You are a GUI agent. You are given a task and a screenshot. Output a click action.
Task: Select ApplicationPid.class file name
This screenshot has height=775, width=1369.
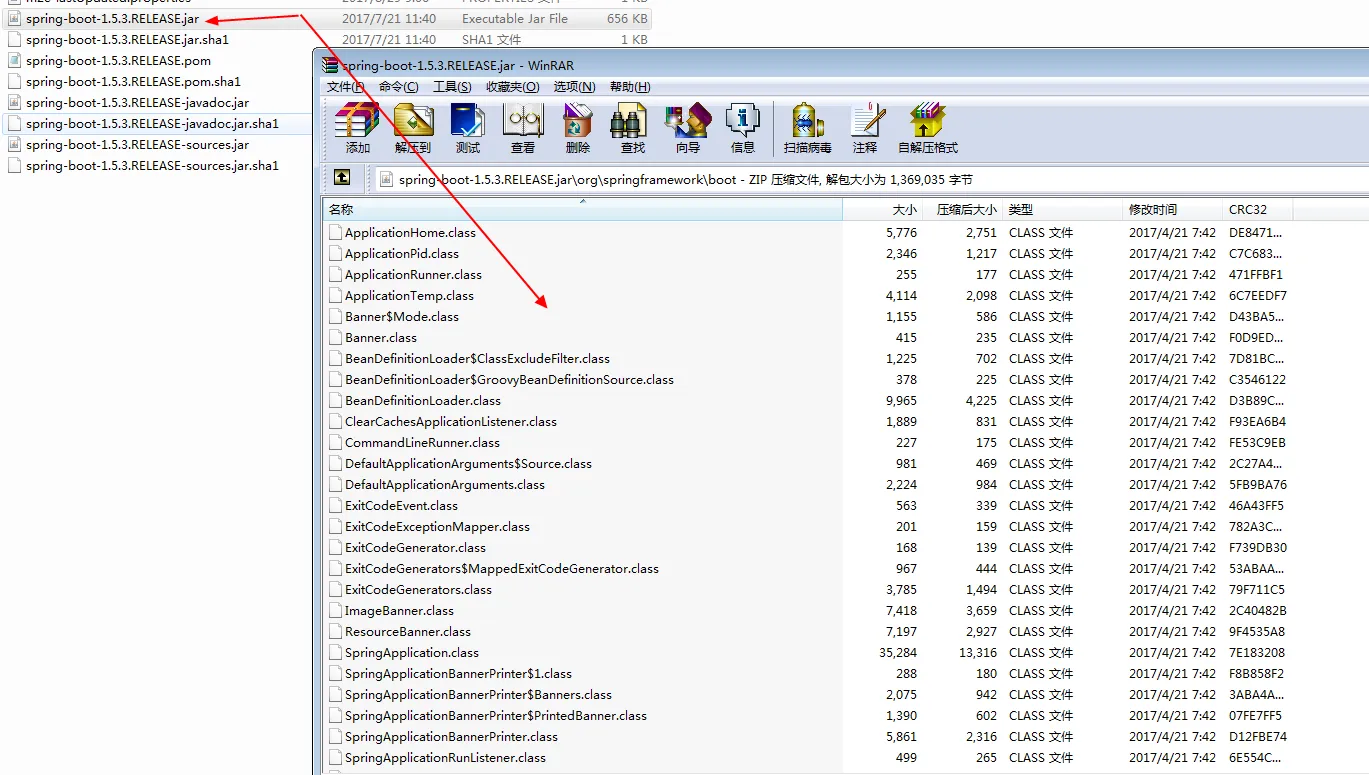[402, 254]
